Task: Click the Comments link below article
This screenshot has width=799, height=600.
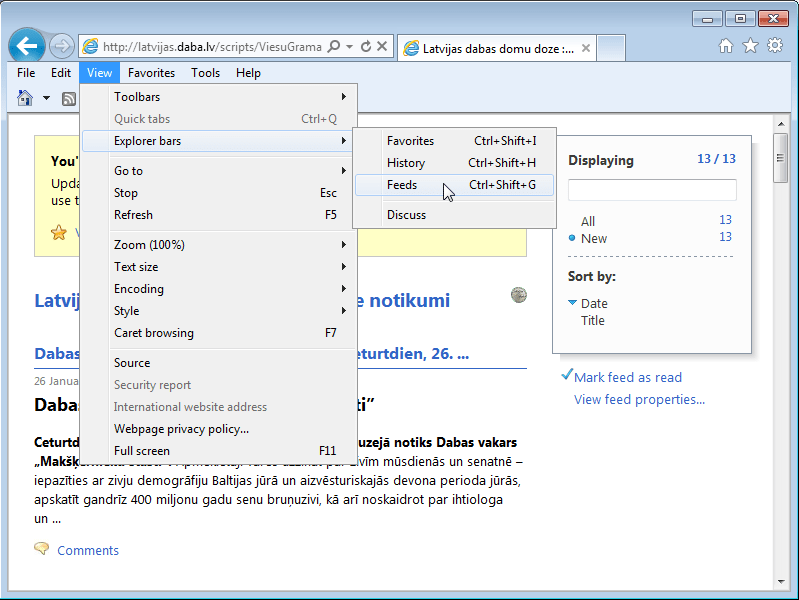Action: pos(88,551)
